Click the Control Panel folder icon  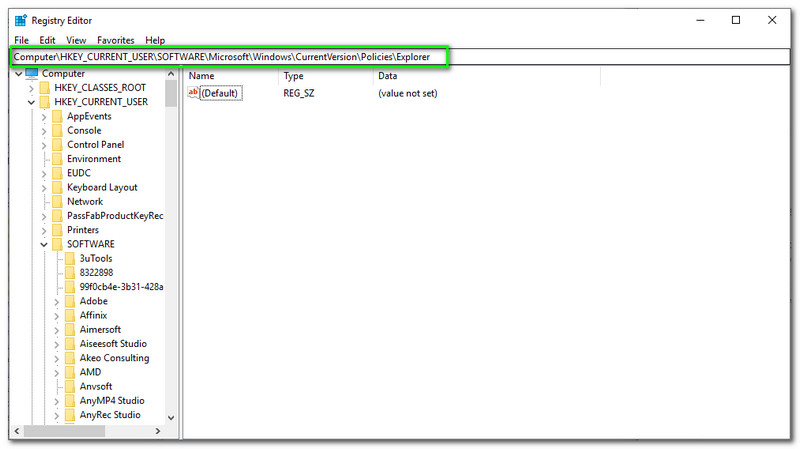tap(58, 145)
